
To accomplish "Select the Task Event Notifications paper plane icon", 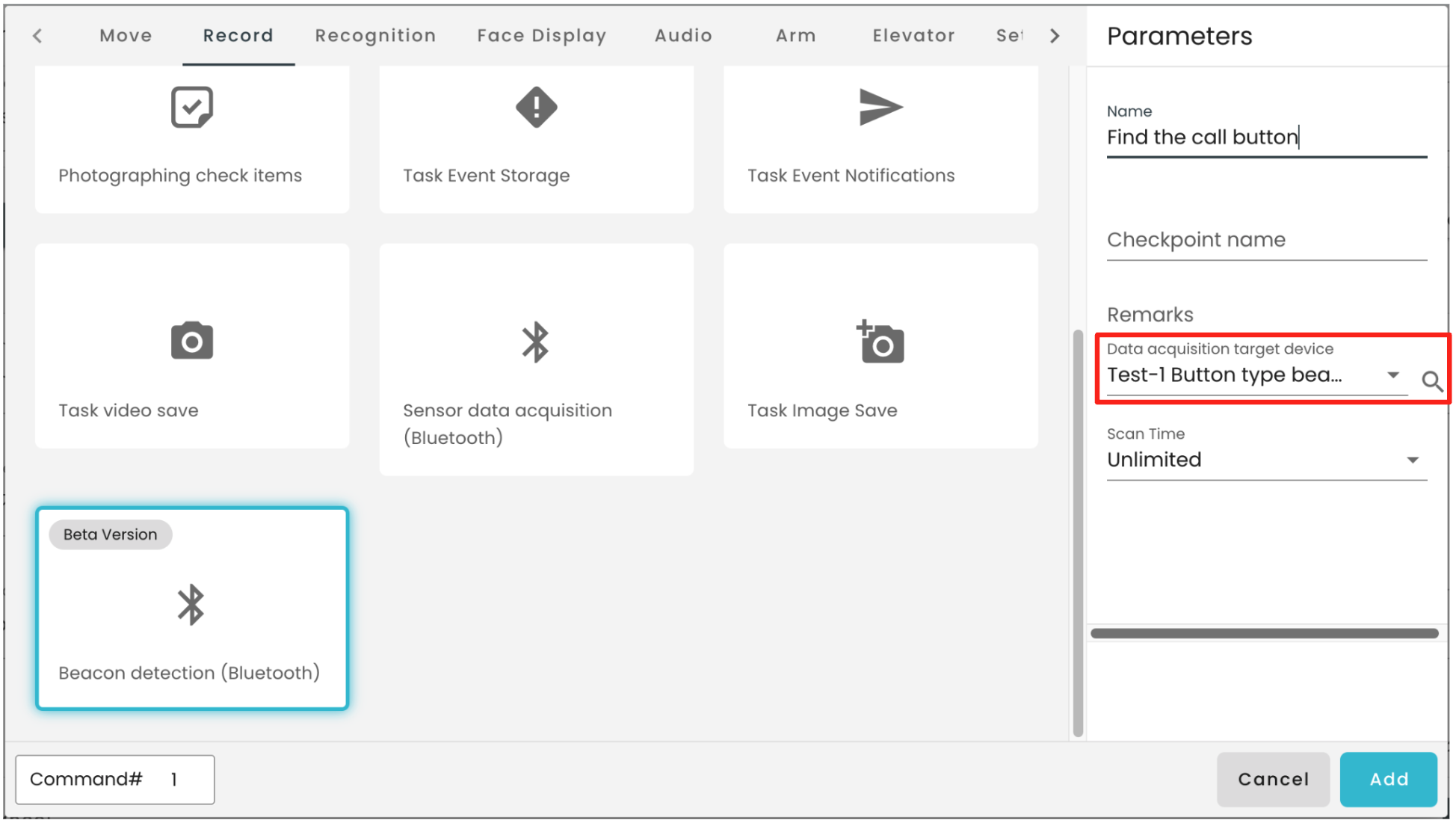I will tap(880, 108).
